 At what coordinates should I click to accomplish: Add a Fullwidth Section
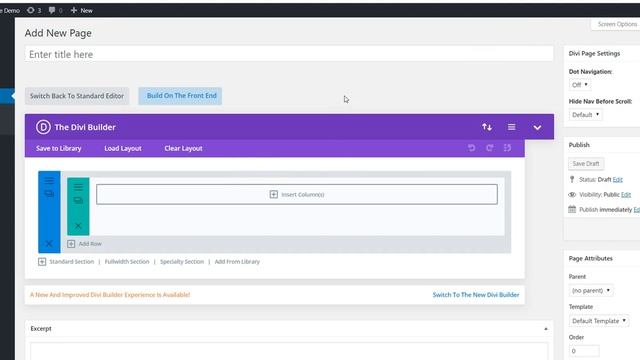tap(127, 262)
